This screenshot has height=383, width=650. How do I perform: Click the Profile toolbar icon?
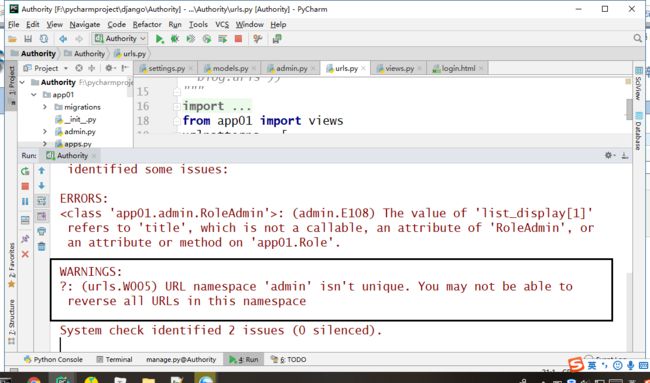206,39
